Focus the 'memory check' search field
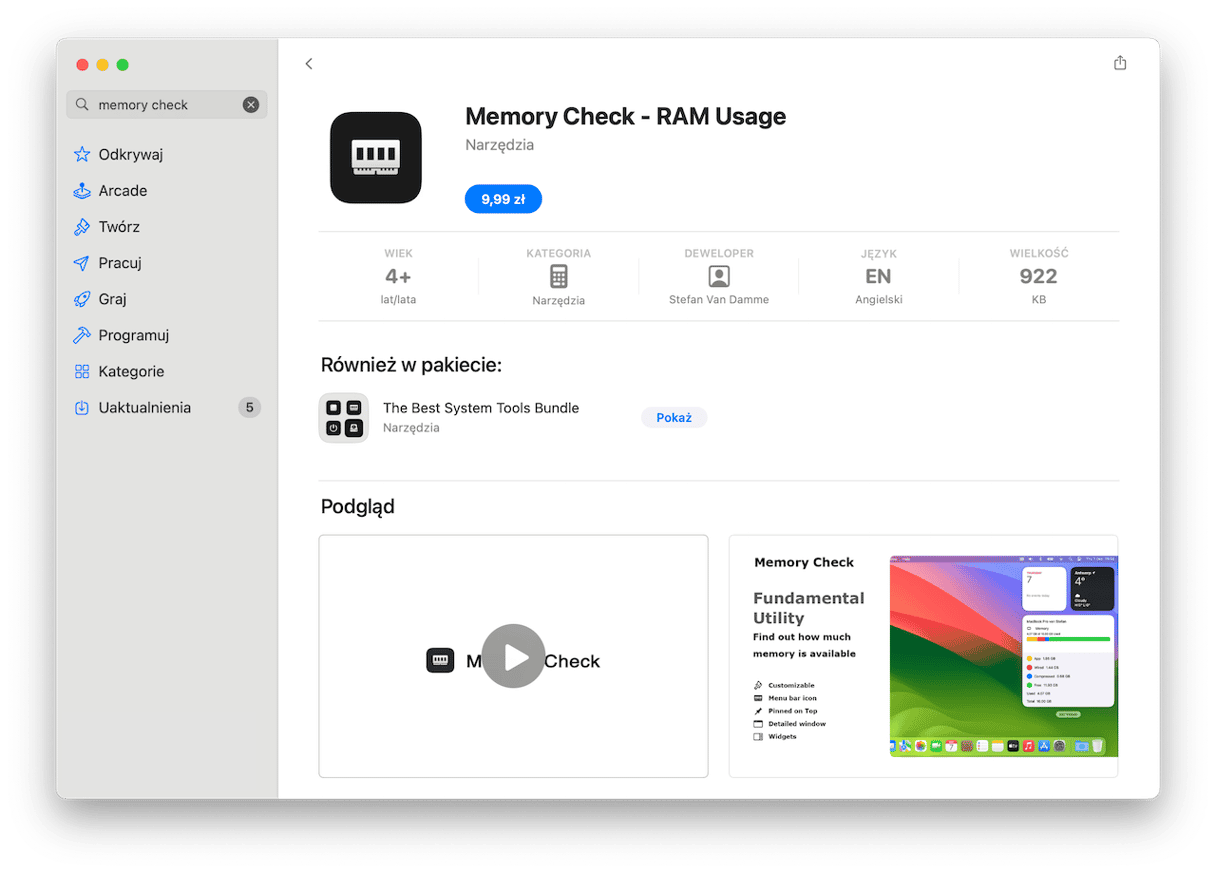The height and width of the screenshot is (873, 1216). pos(166,105)
